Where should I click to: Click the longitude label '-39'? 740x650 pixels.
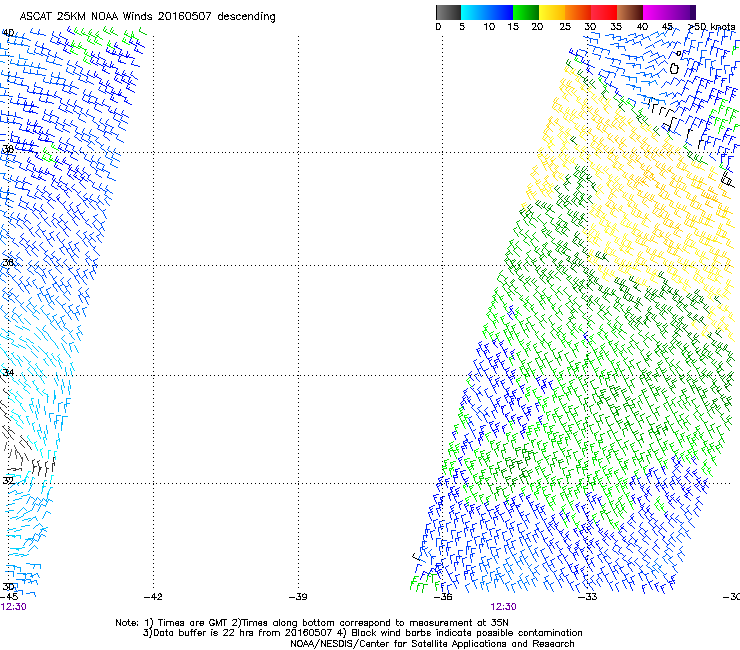pyautogui.click(x=298, y=597)
